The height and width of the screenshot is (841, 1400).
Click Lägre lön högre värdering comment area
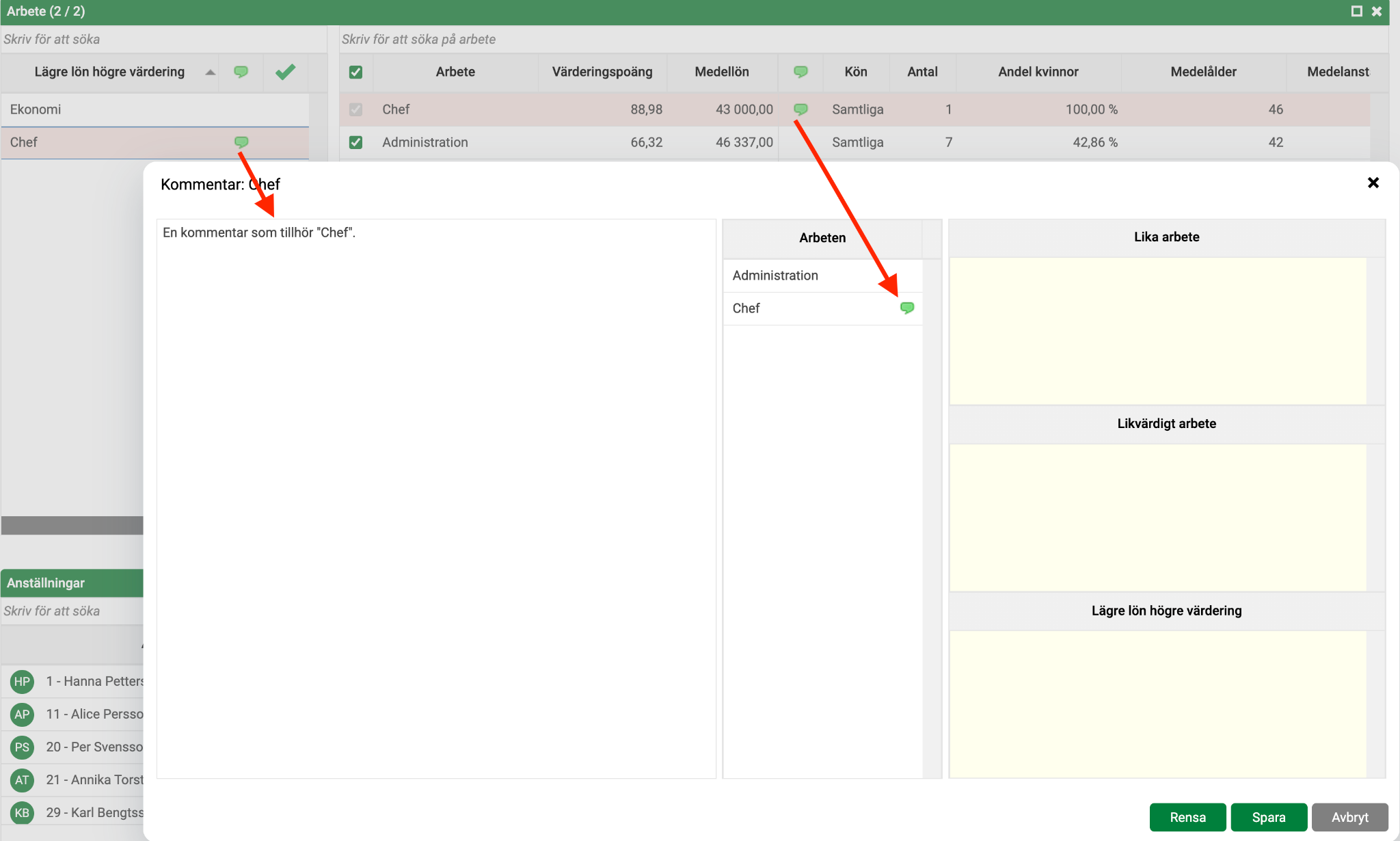1158,704
